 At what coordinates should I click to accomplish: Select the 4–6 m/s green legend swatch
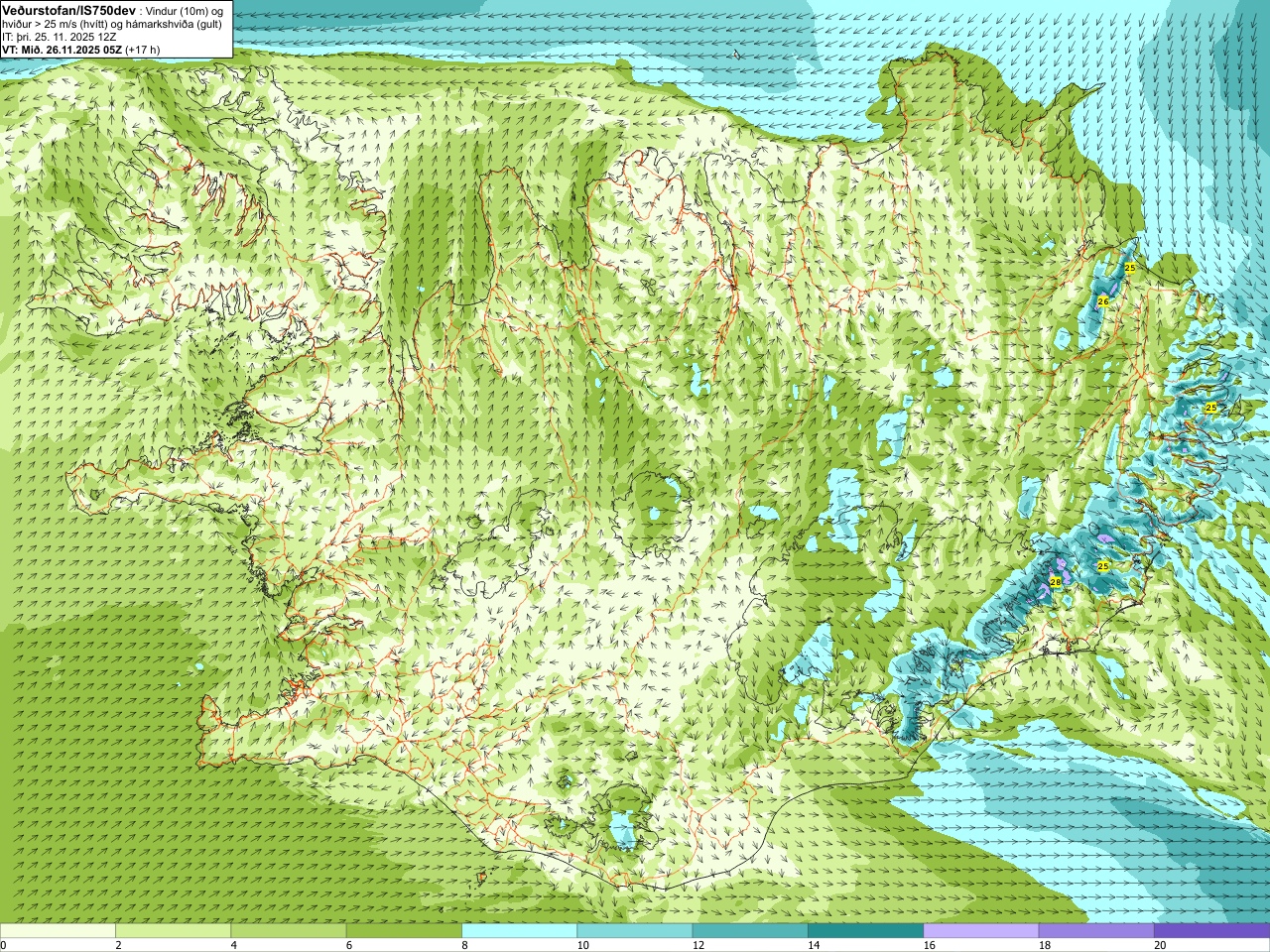[288, 930]
